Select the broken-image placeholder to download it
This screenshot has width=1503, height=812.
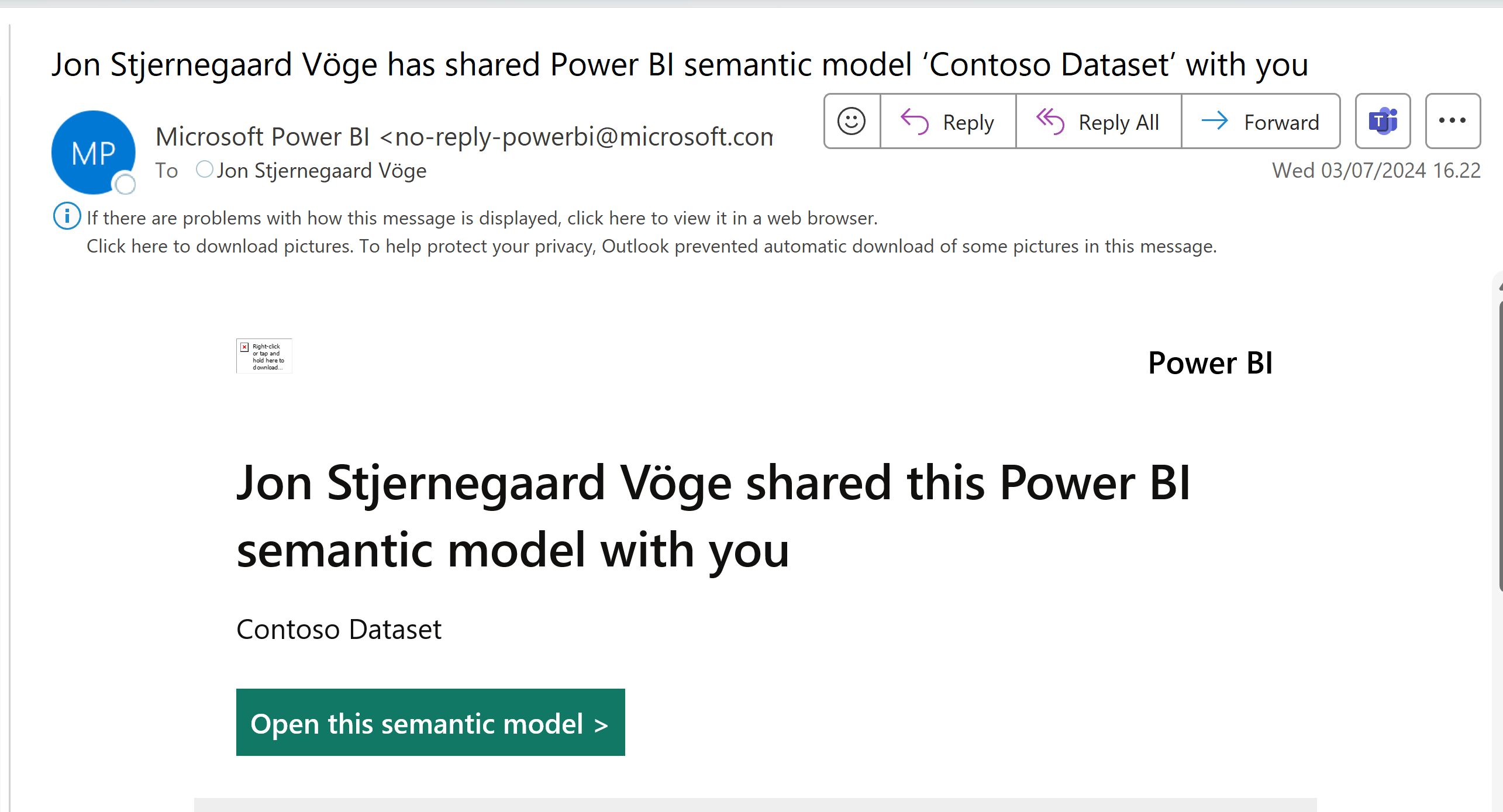pos(264,355)
